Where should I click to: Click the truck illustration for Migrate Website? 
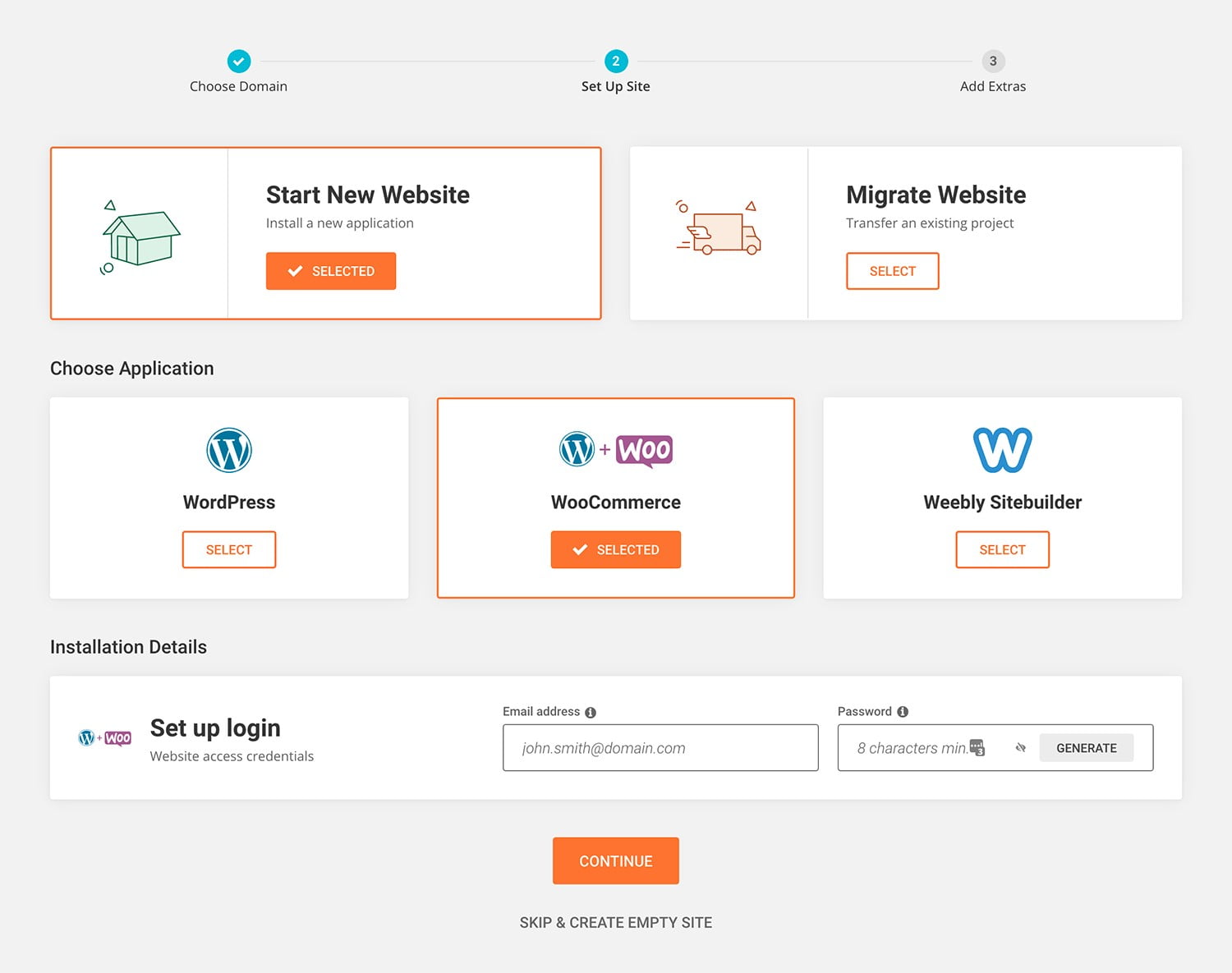[720, 231]
